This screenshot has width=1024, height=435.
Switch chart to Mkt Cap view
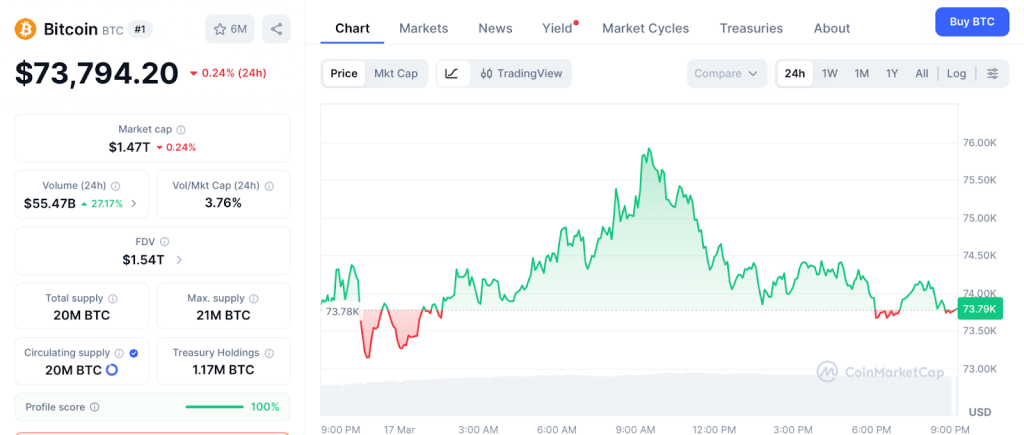pyautogui.click(x=396, y=73)
